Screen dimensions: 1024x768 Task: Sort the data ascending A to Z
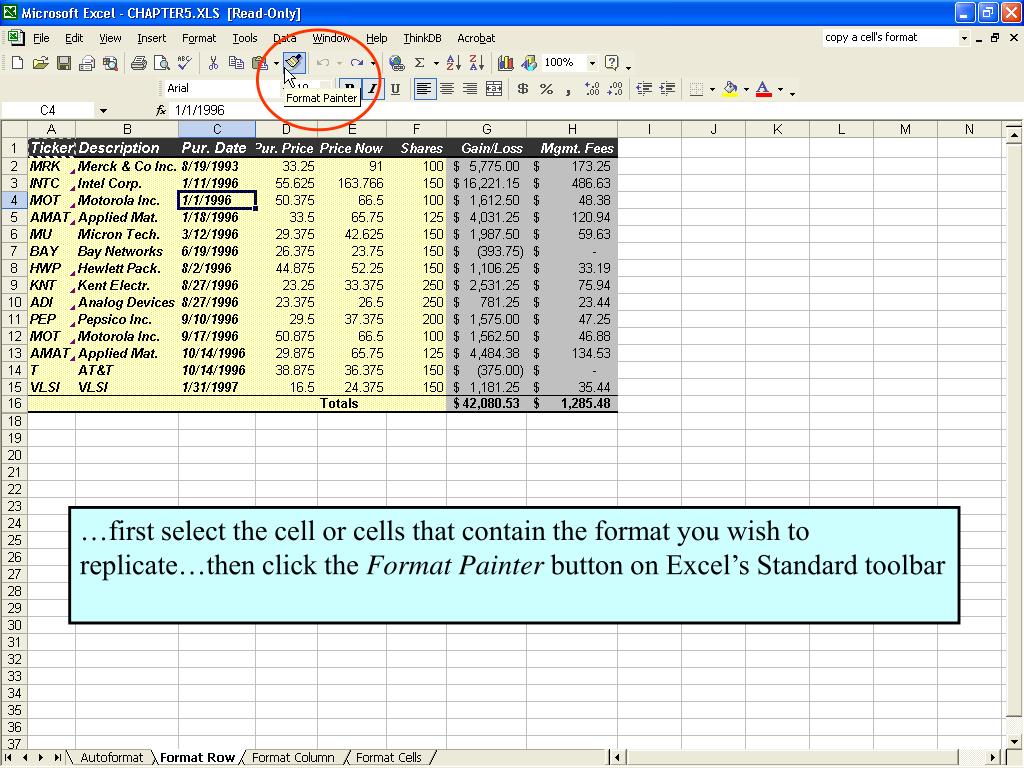(x=453, y=63)
